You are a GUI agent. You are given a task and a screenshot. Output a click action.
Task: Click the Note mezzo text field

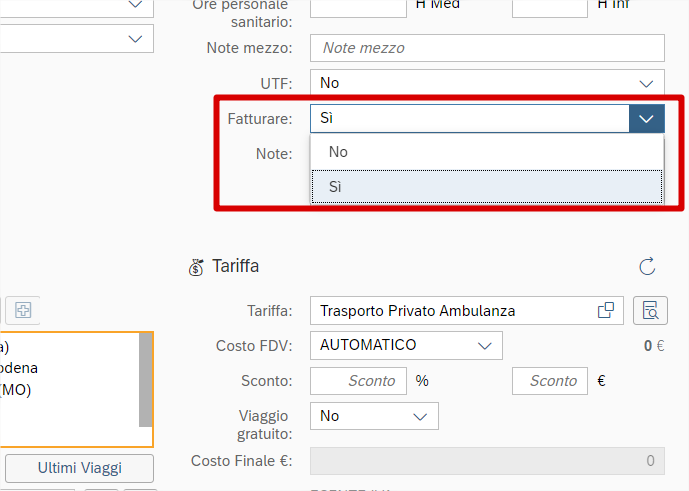(x=487, y=48)
